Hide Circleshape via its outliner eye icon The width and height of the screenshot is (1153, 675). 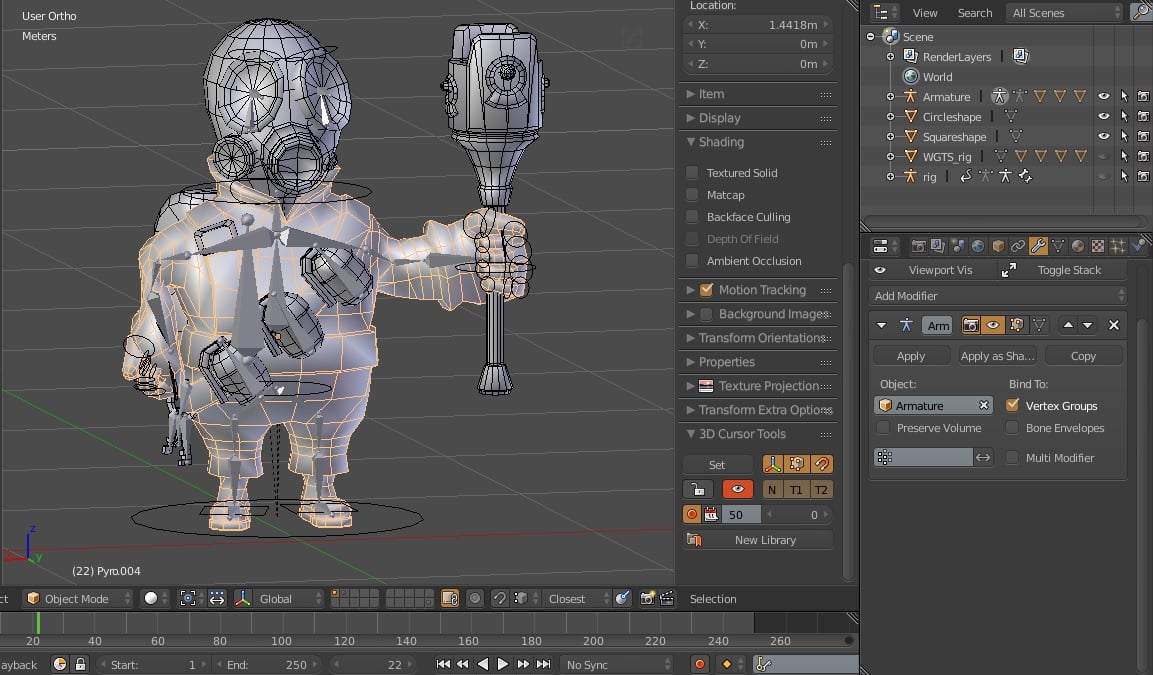(x=1104, y=116)
